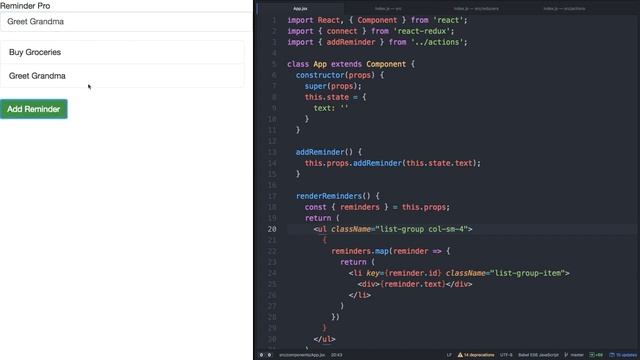This screenshot has height=360, width=640.
Task: Click the Reminder Pro title
Action: [x=25, y=6]
